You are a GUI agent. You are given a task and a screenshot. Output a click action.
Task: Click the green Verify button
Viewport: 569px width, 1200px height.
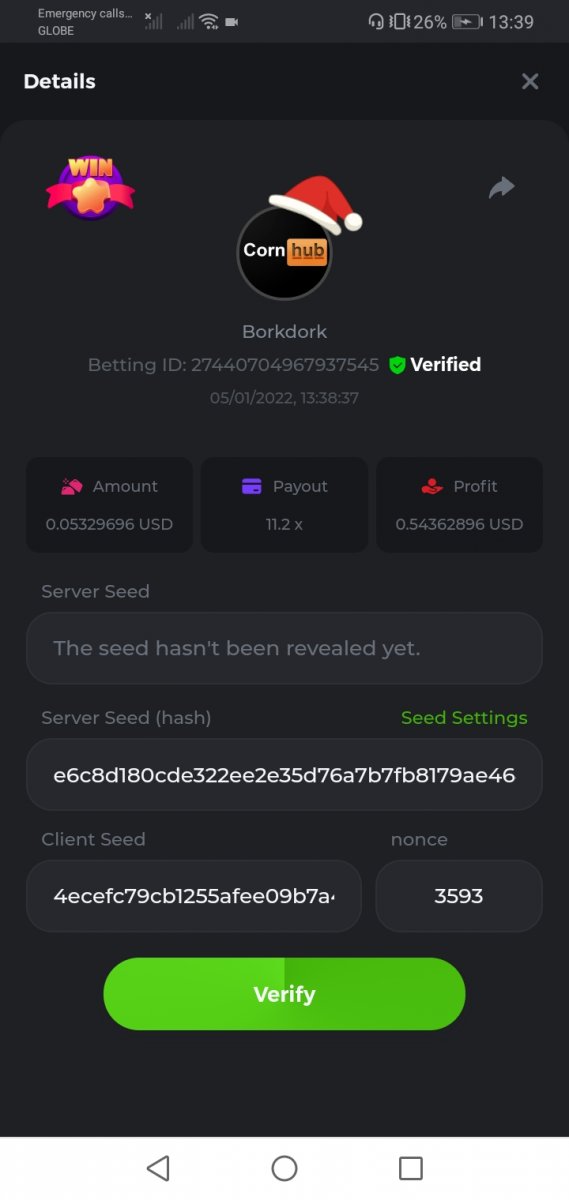point(284,994)
